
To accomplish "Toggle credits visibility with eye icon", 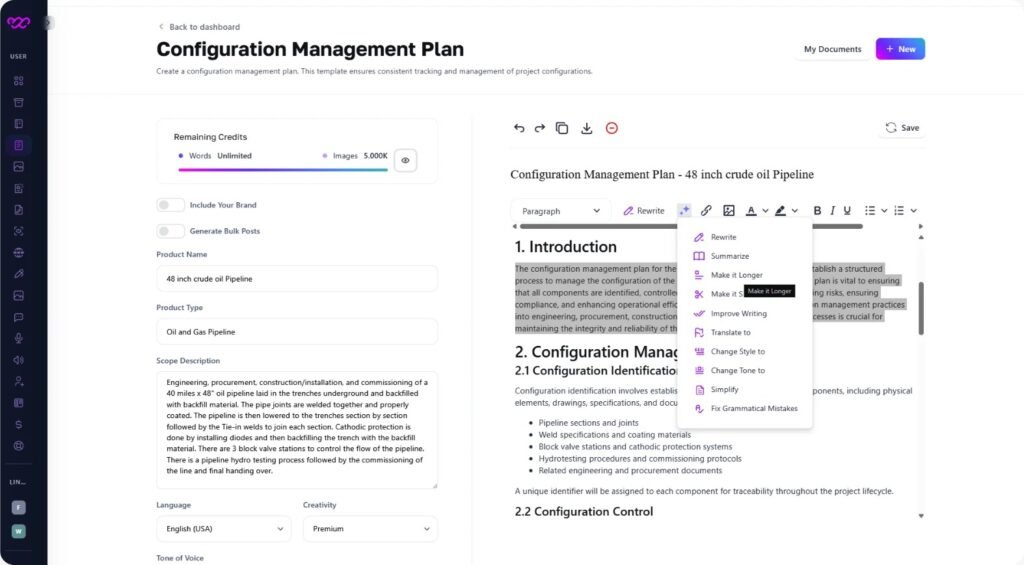I will point(406,161).
